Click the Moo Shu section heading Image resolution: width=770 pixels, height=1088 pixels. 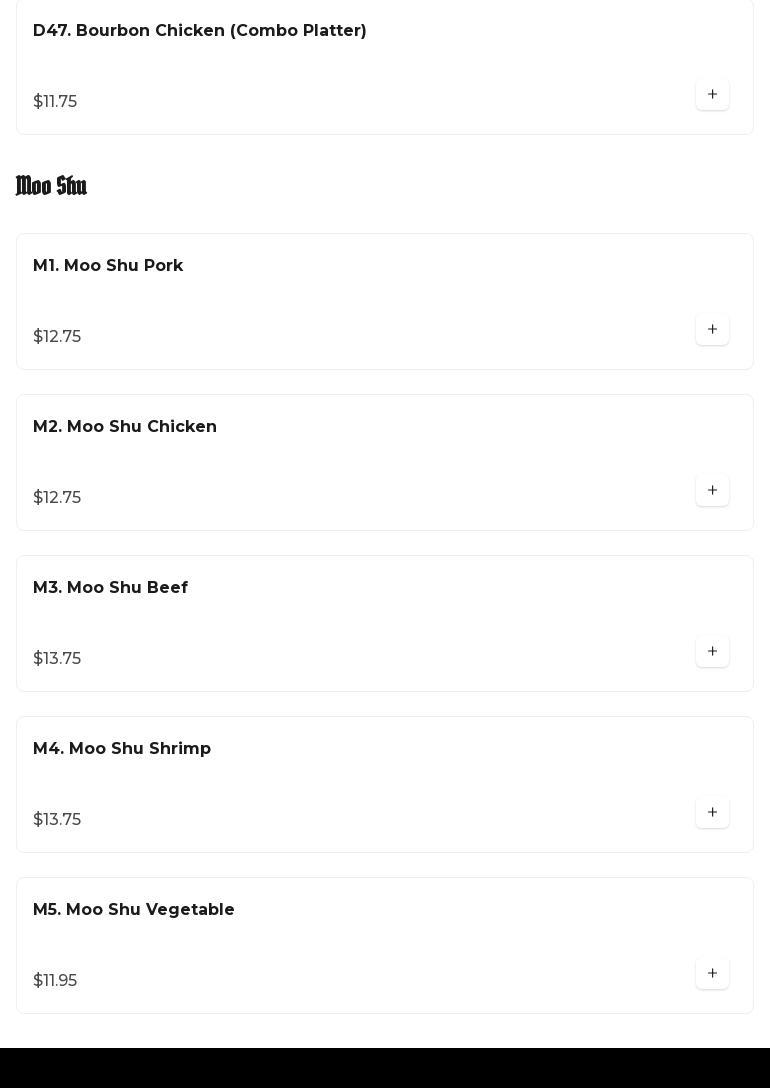point(52,186)
